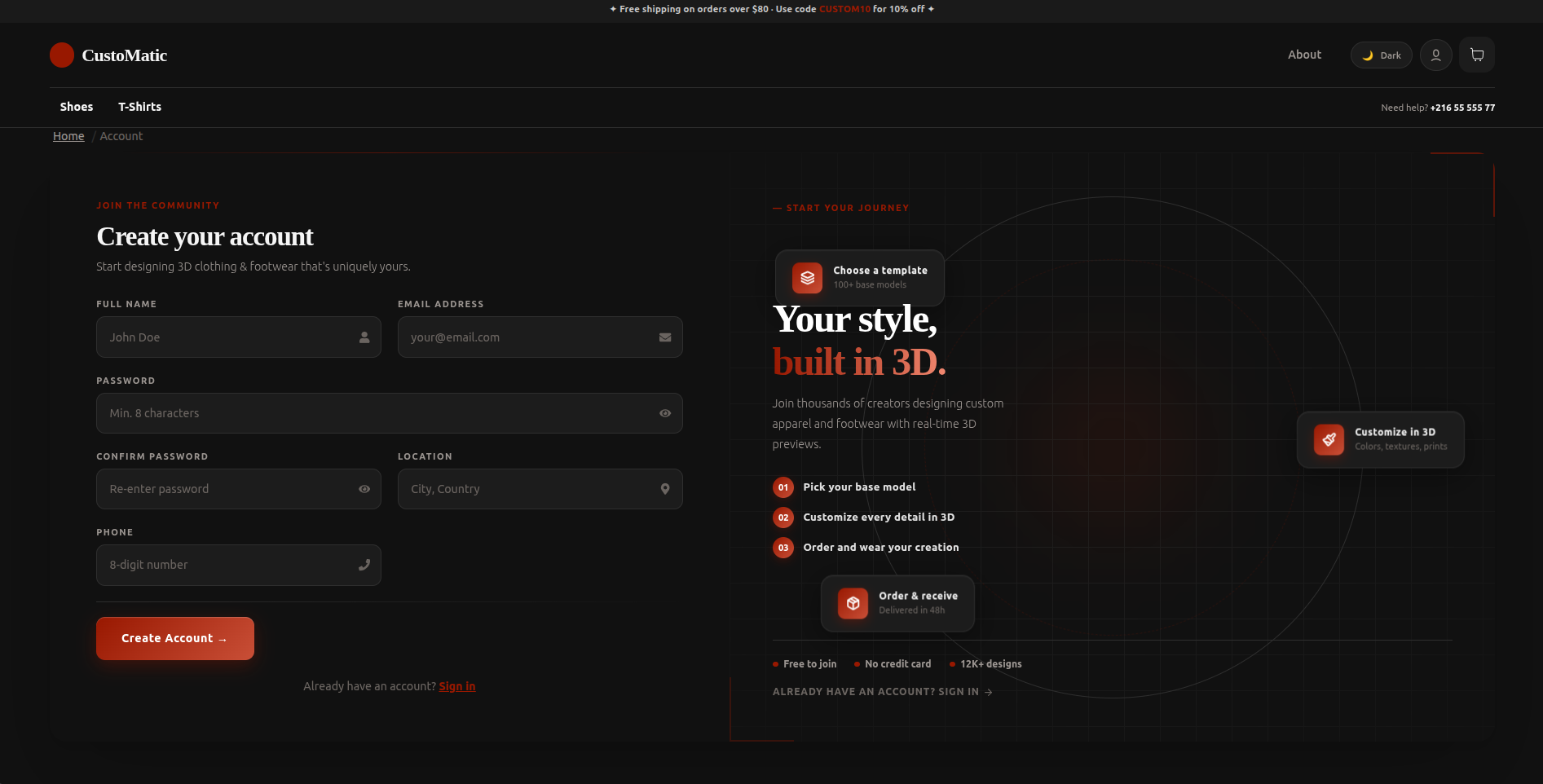The image size is (1543, 784).
Task: Show confirm password via its eye icon
Action: [x=364, y=489]
